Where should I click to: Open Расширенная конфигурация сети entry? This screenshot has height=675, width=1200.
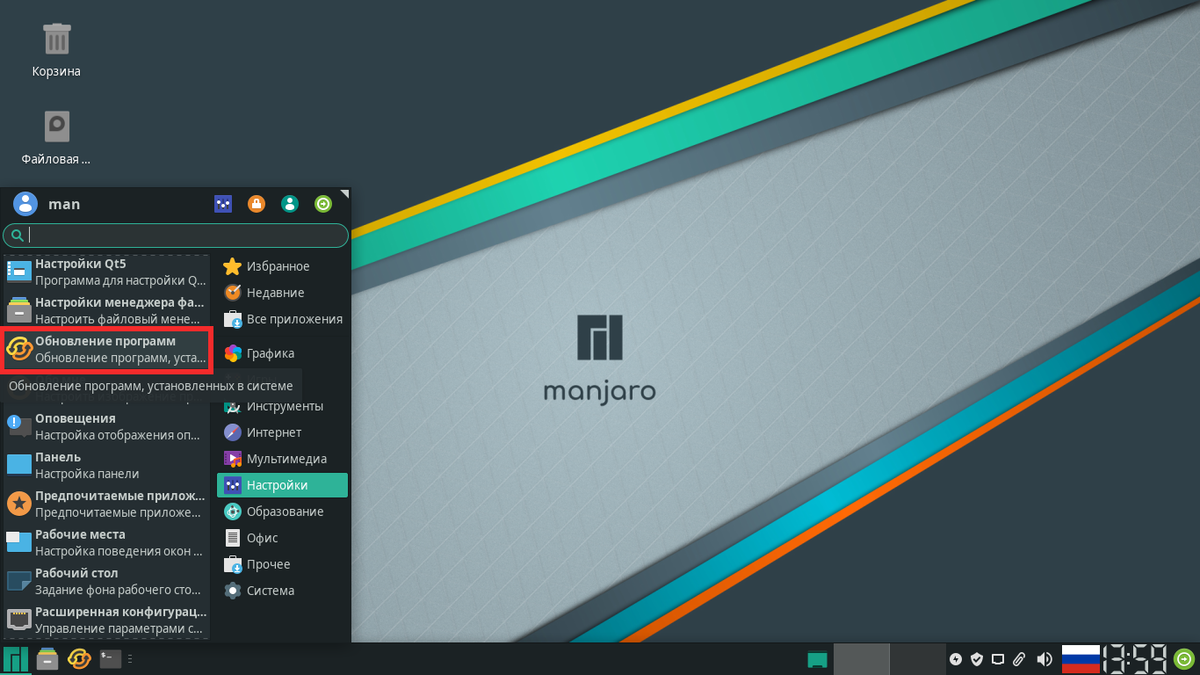pos(107,620)
